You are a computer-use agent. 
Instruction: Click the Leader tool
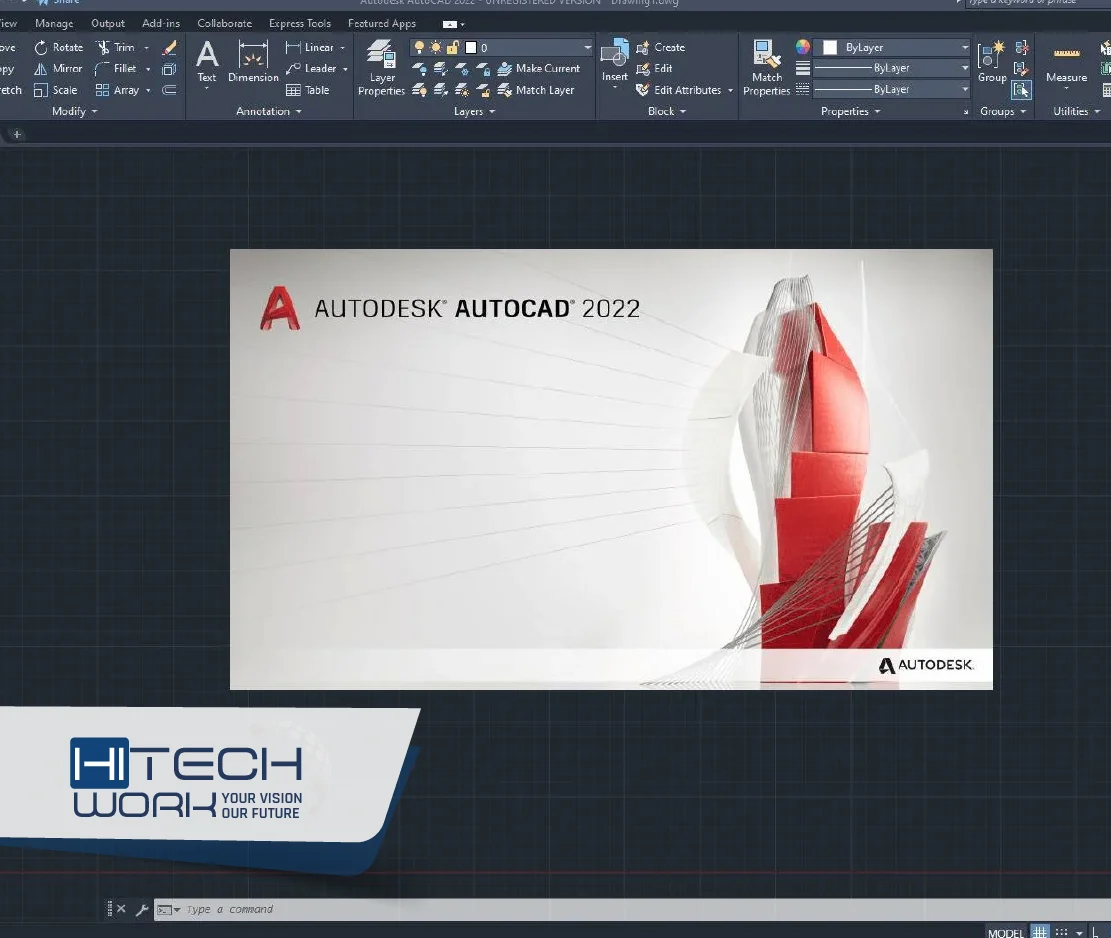311,69
